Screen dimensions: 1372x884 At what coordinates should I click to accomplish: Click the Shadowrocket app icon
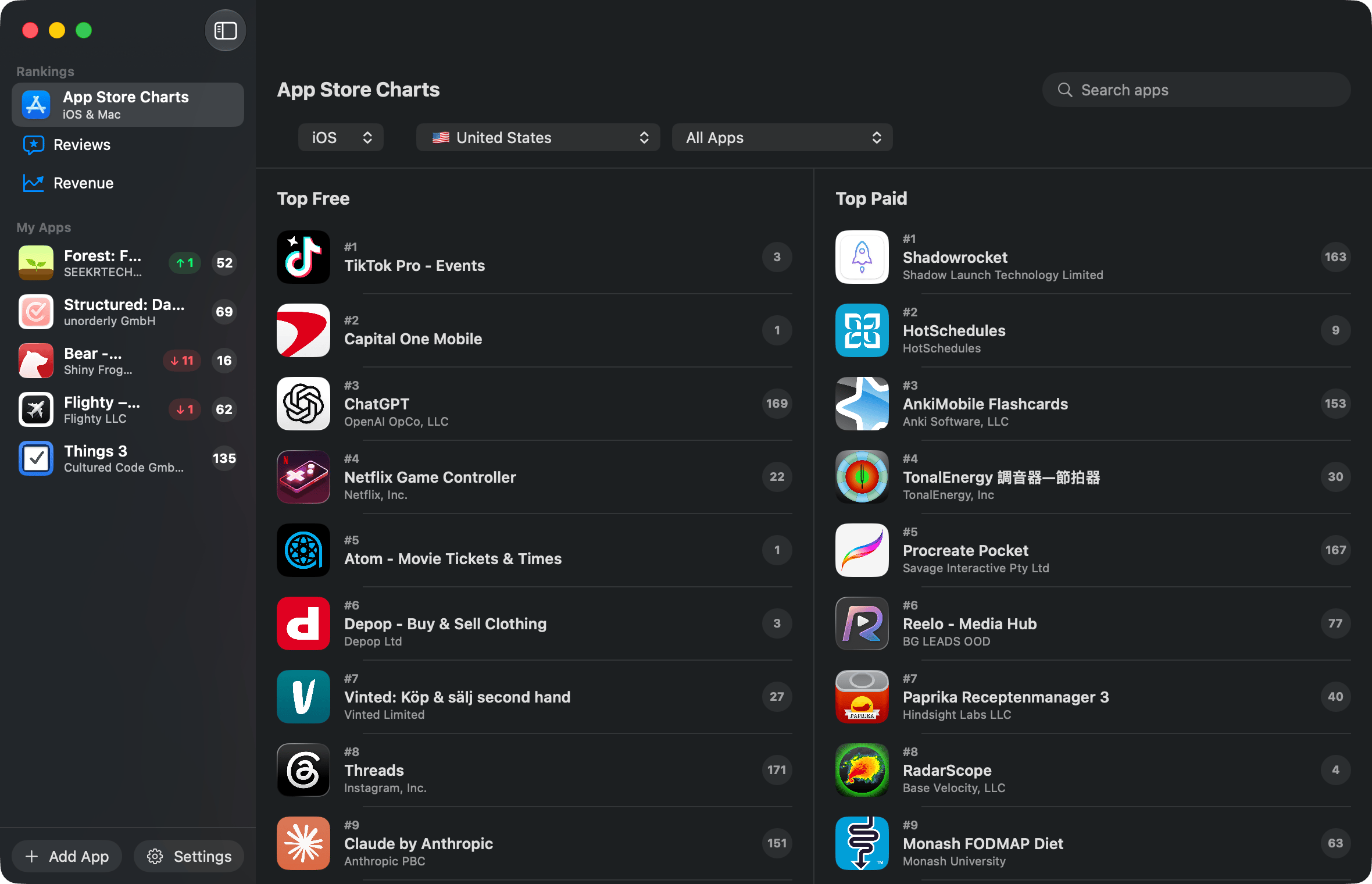pos(862,257)
